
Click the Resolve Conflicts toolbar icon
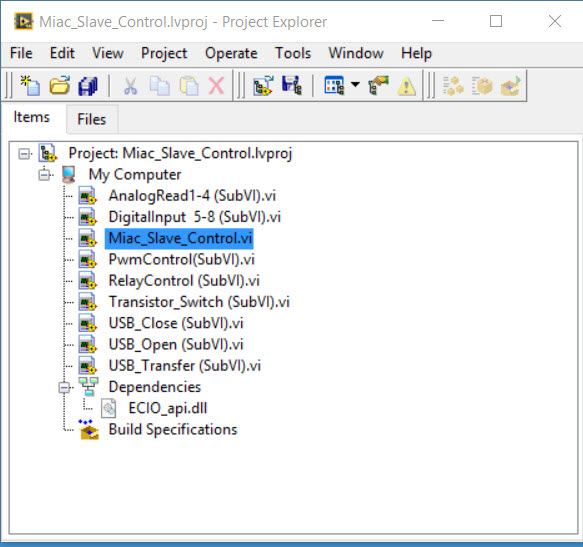pyautogui.click(x=379, y=85)
